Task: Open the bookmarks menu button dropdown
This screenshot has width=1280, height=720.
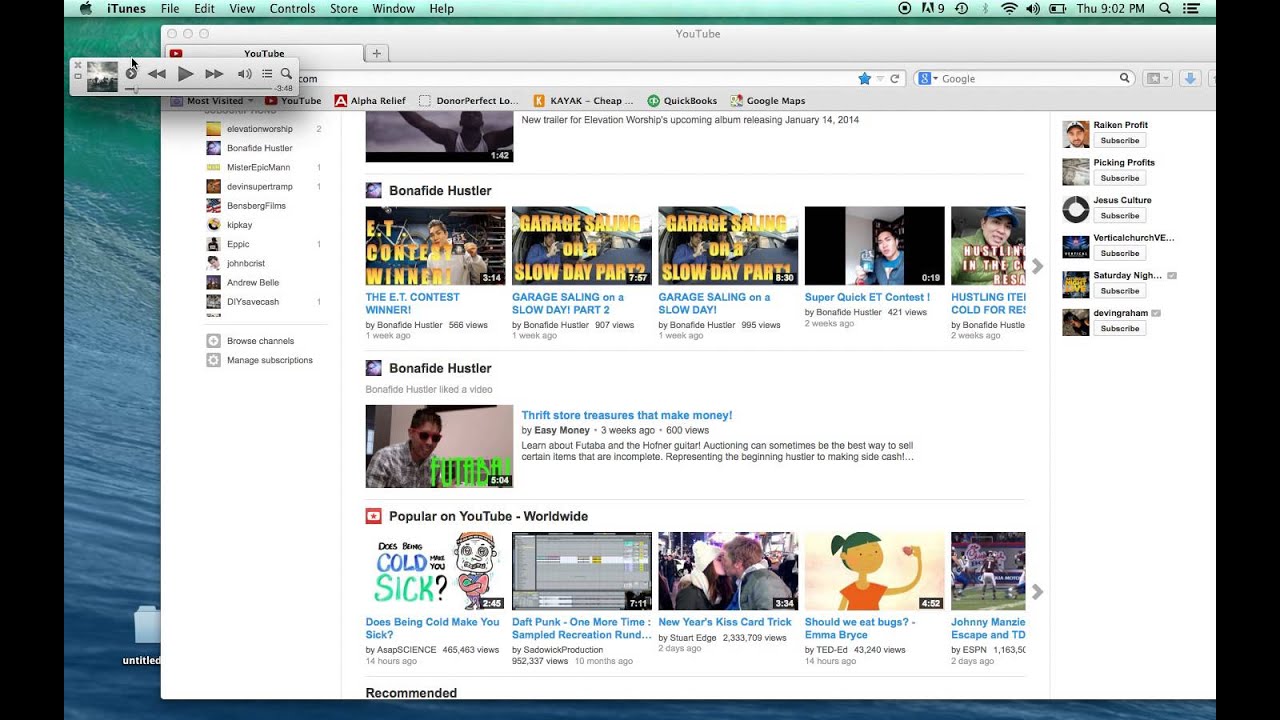Action: 1157,79
